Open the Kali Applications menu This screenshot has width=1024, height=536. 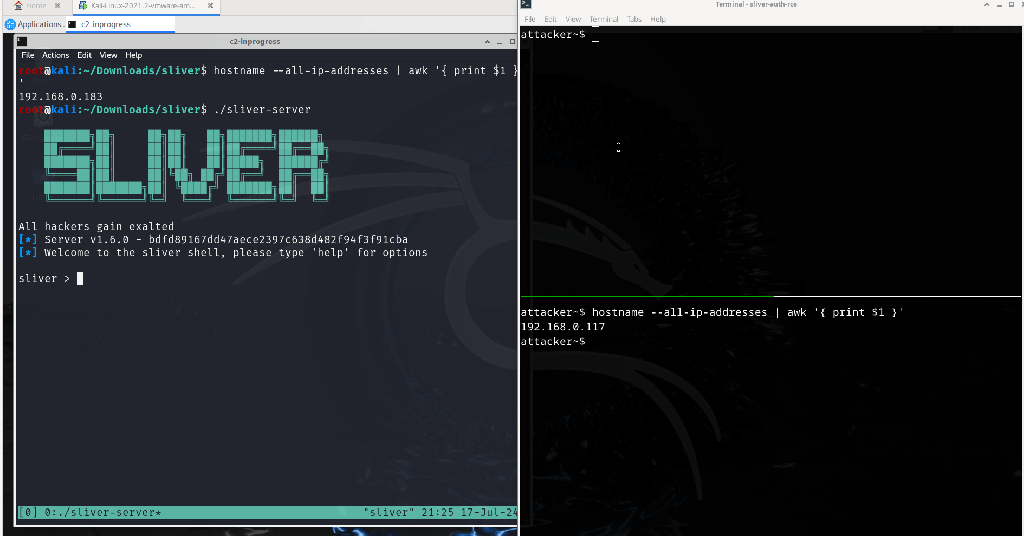coord(34,24)
